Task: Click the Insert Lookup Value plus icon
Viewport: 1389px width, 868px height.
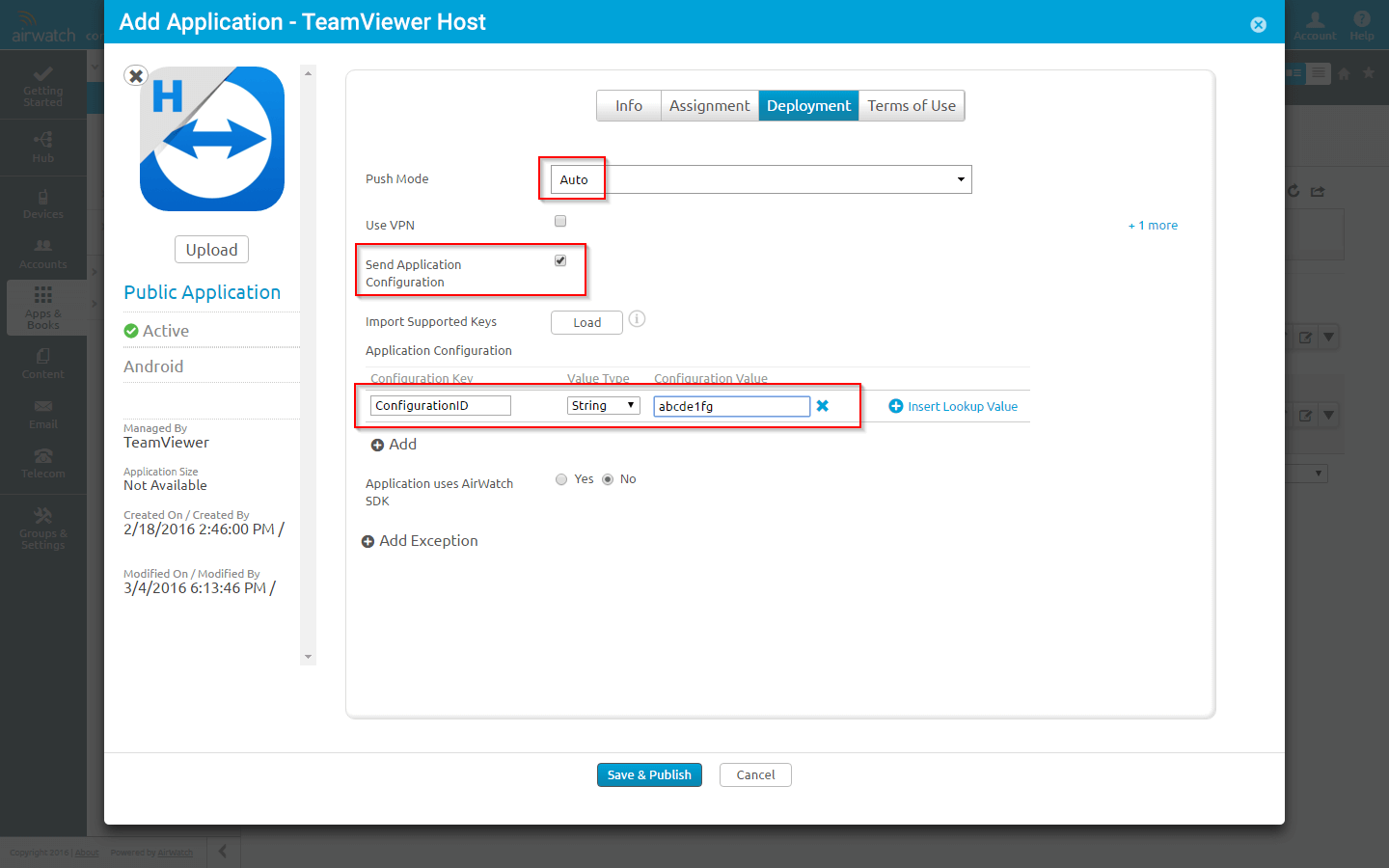Action: tap(896, 406)
